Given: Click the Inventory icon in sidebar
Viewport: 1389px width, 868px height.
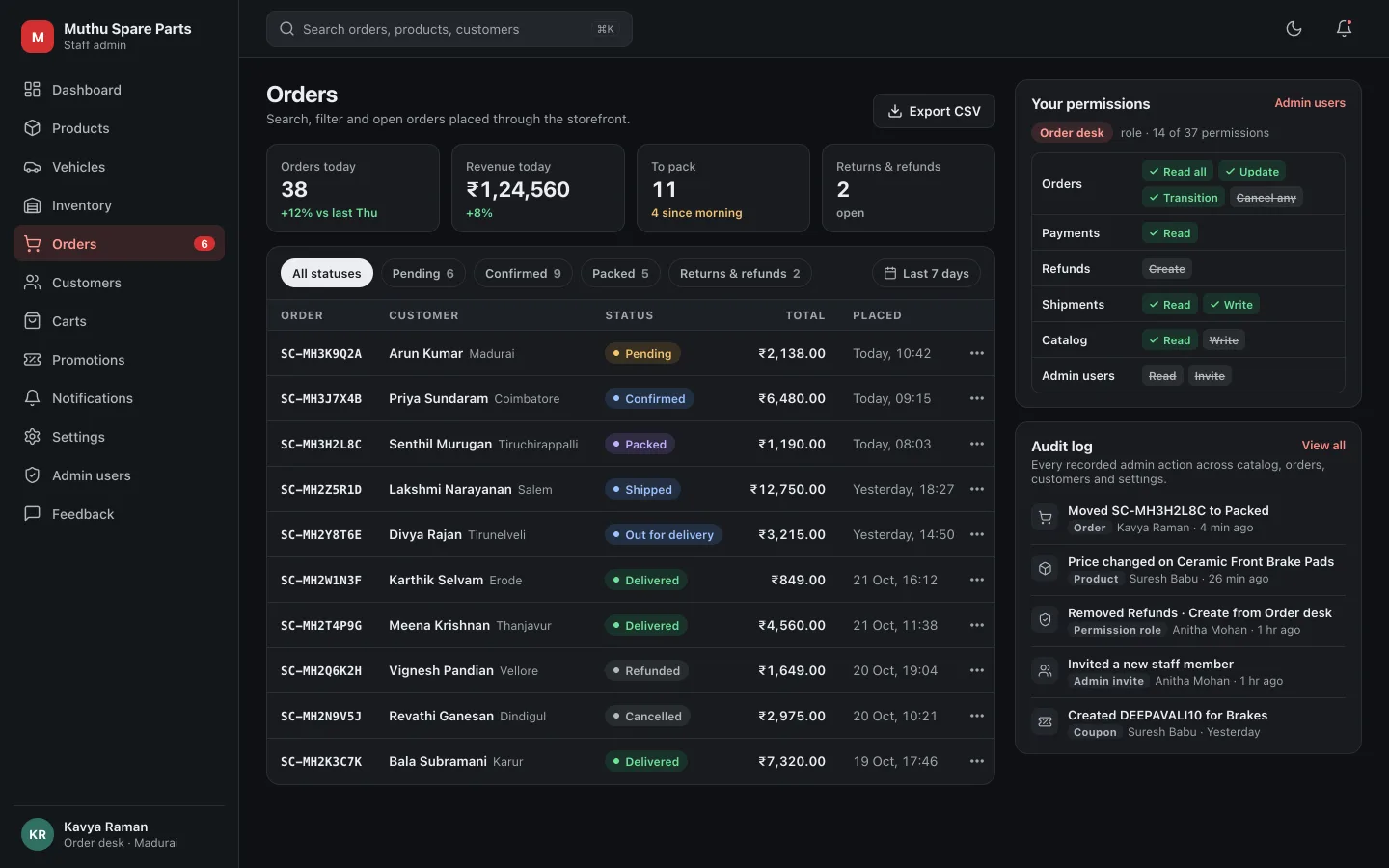Looking at the screenshot, I should click(33, 205).
